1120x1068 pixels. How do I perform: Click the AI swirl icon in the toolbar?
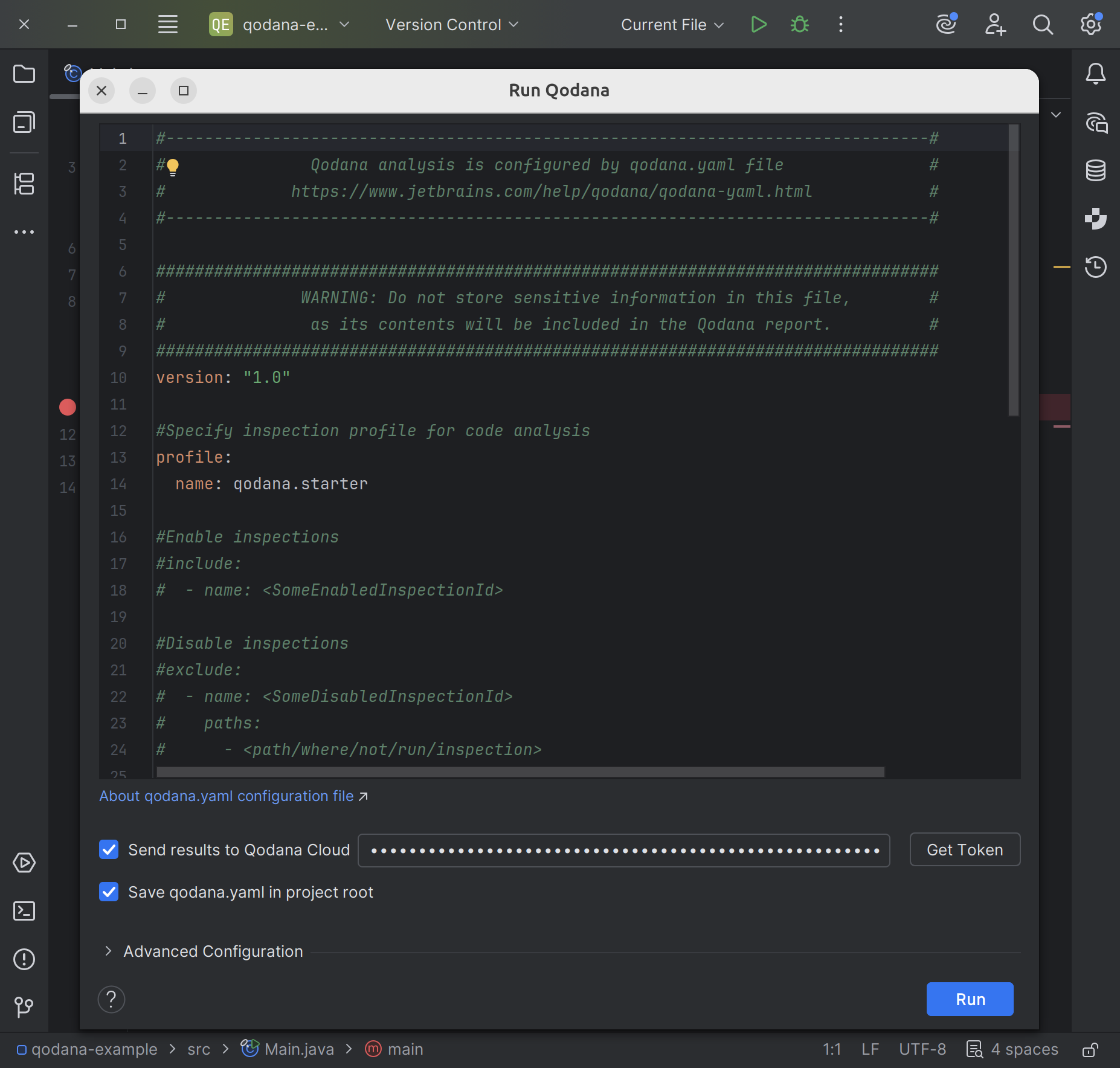(x=946, y=25)
